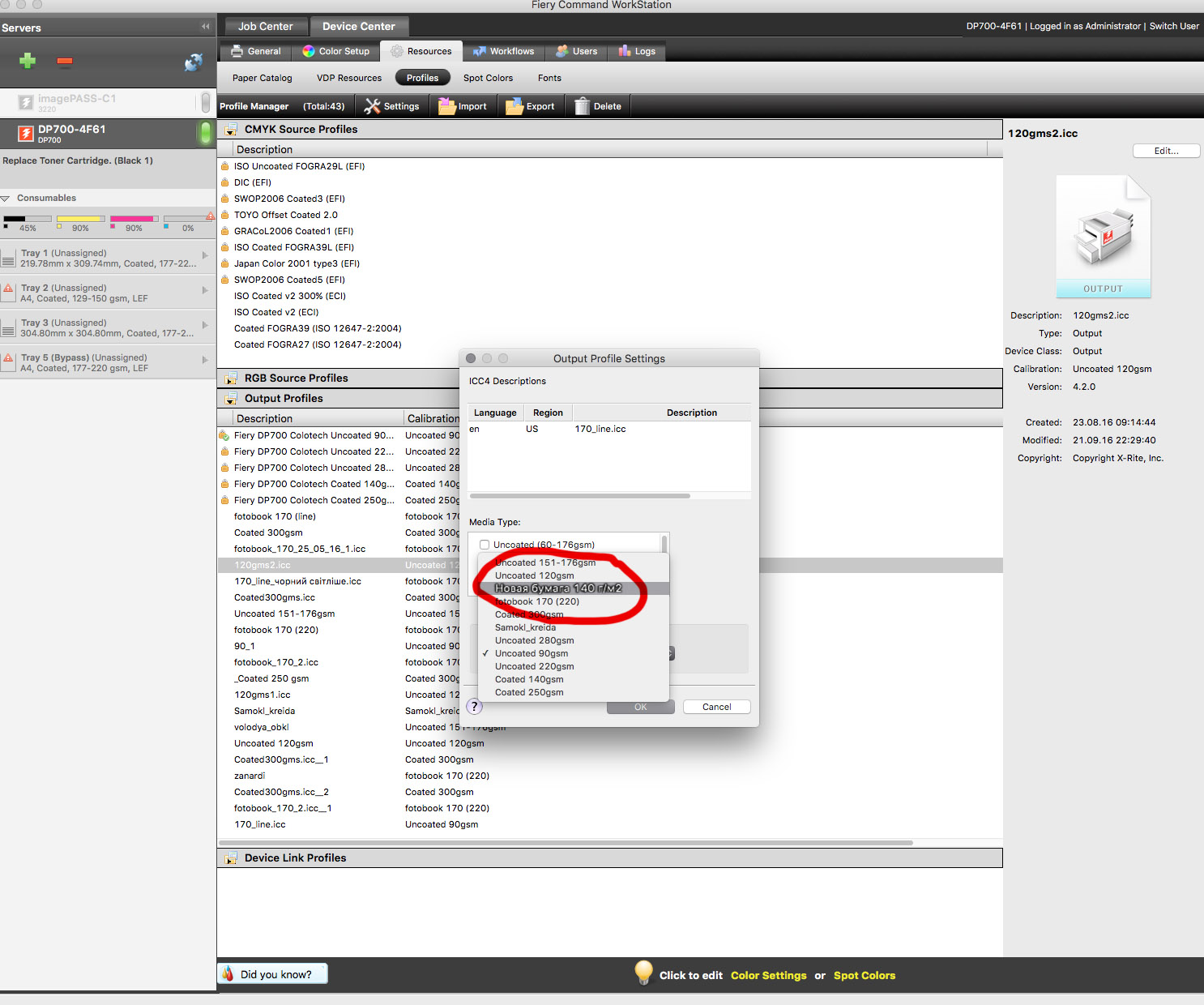Expand Tray 5 (Bypass) details arrow
Viewport: 1204px width, 1005px height.
point(205,360)
